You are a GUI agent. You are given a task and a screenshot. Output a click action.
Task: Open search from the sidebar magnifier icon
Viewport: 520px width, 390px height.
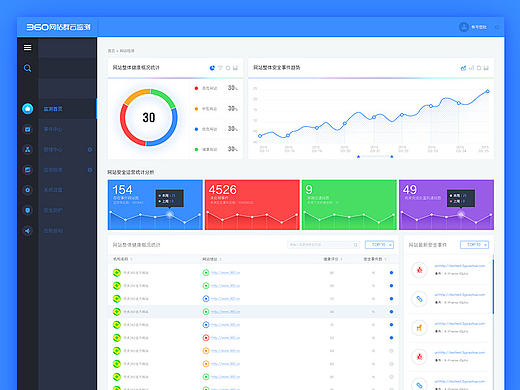coord(28,68)
